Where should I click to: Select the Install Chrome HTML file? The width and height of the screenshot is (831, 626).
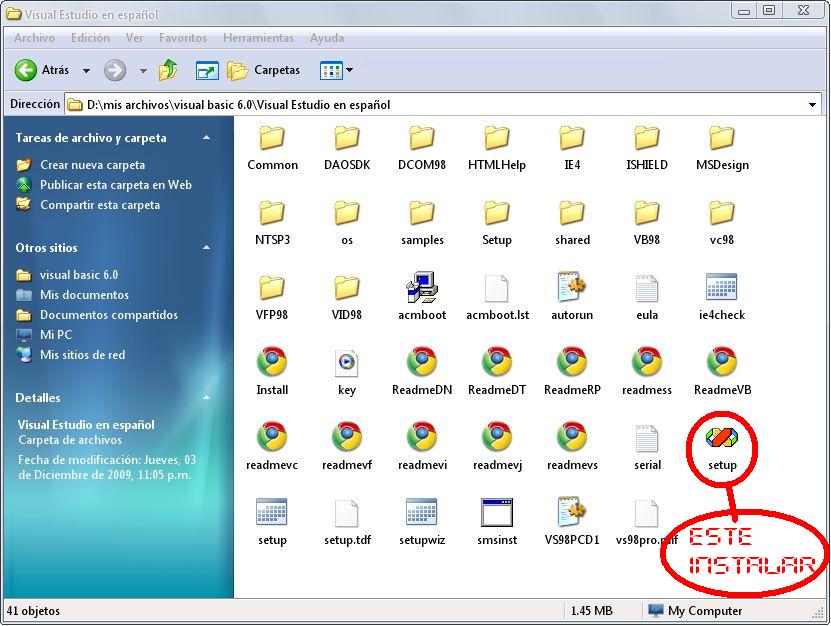272,372
